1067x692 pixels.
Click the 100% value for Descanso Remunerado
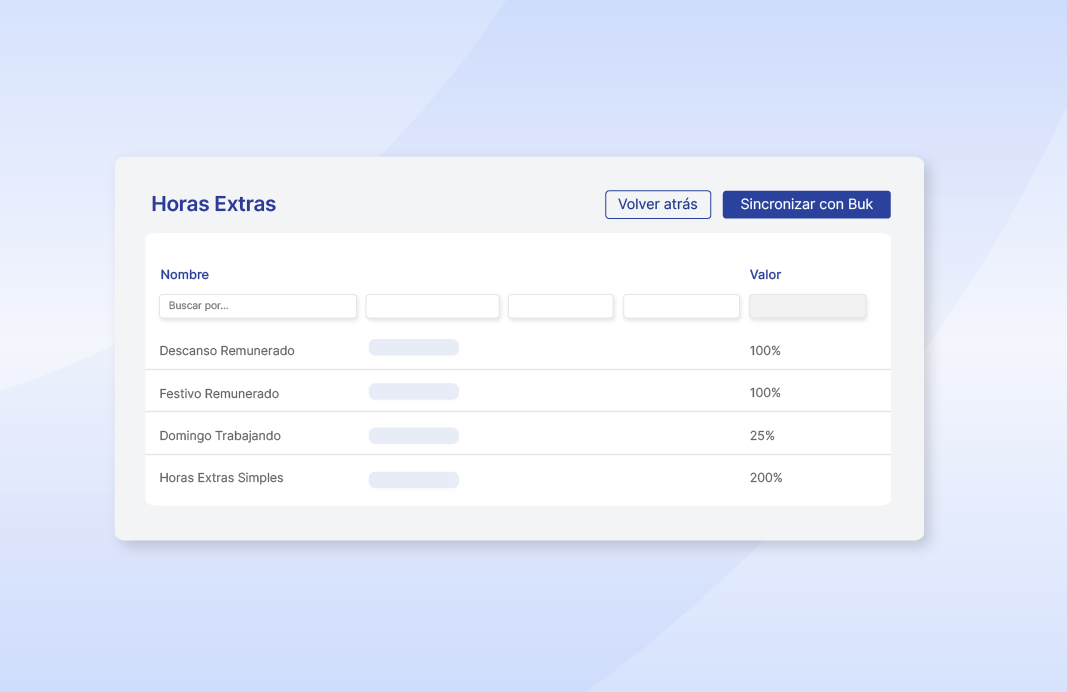(x=765, y=350)
